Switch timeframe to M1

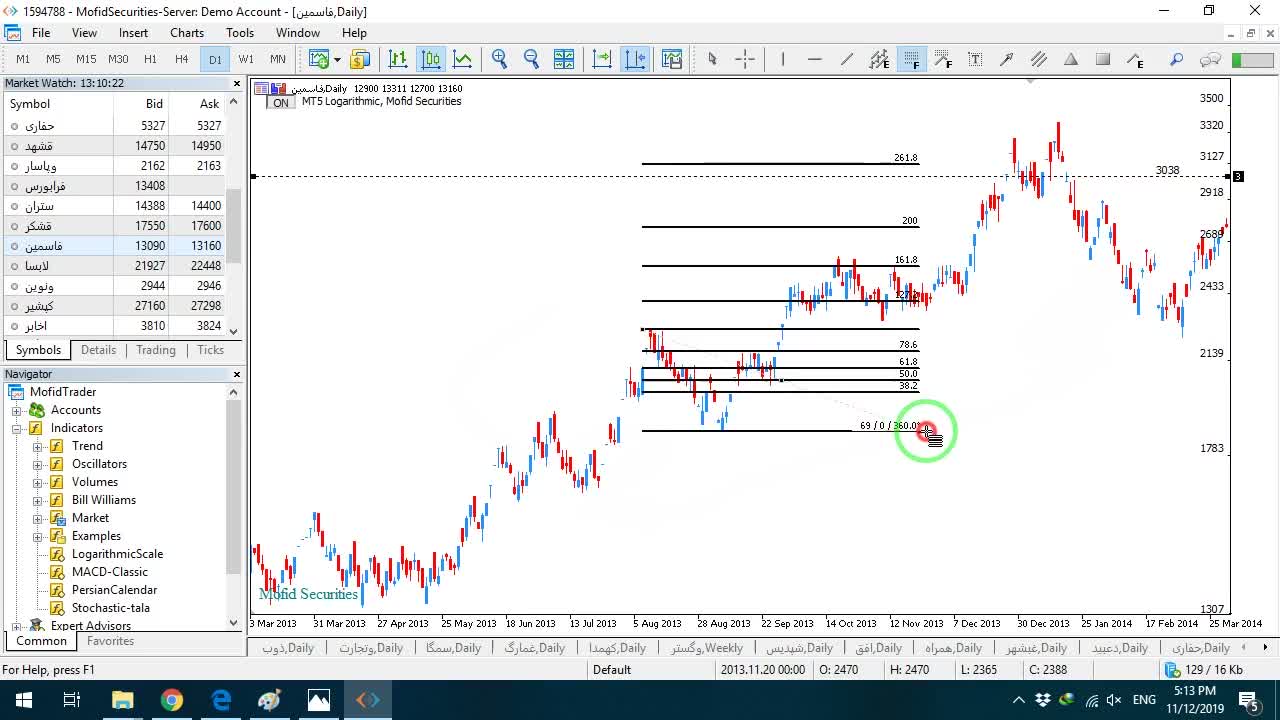[x=23, y=59]
